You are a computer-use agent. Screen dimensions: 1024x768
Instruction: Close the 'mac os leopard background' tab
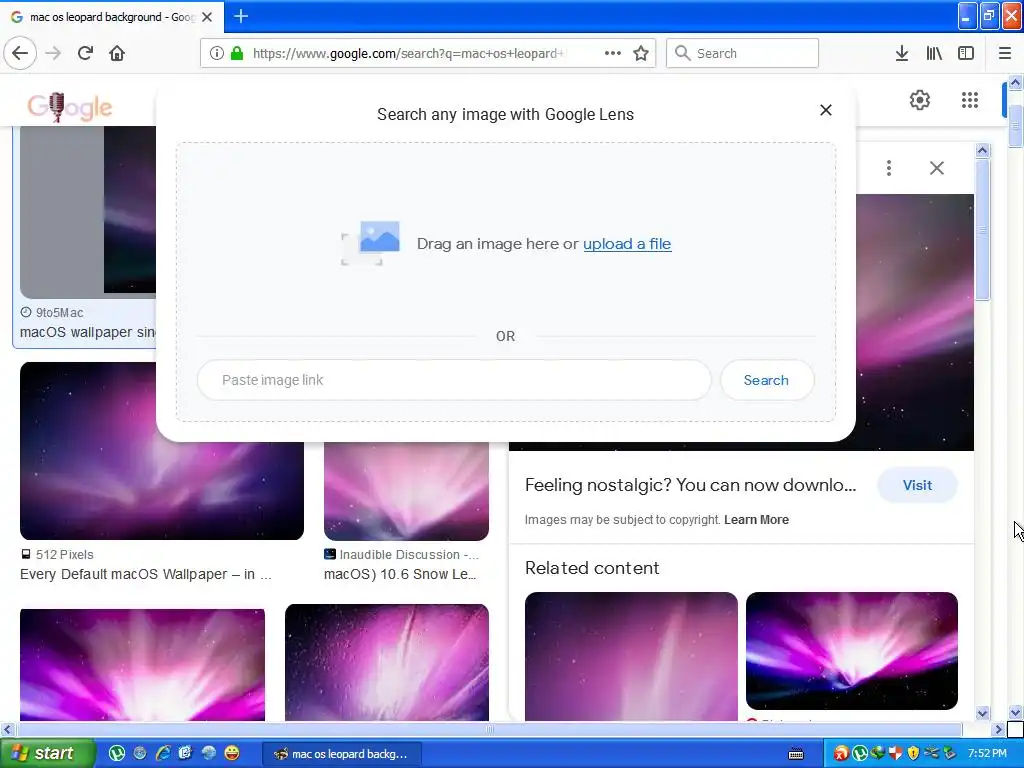(207, 17)
